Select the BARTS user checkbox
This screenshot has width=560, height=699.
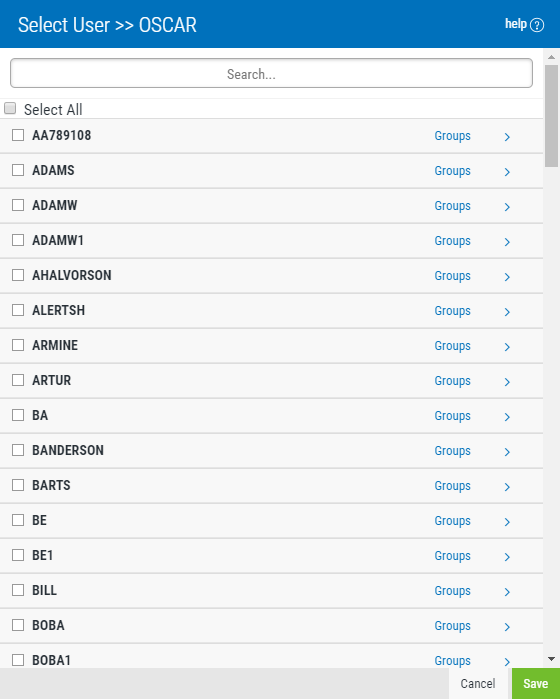18,485
